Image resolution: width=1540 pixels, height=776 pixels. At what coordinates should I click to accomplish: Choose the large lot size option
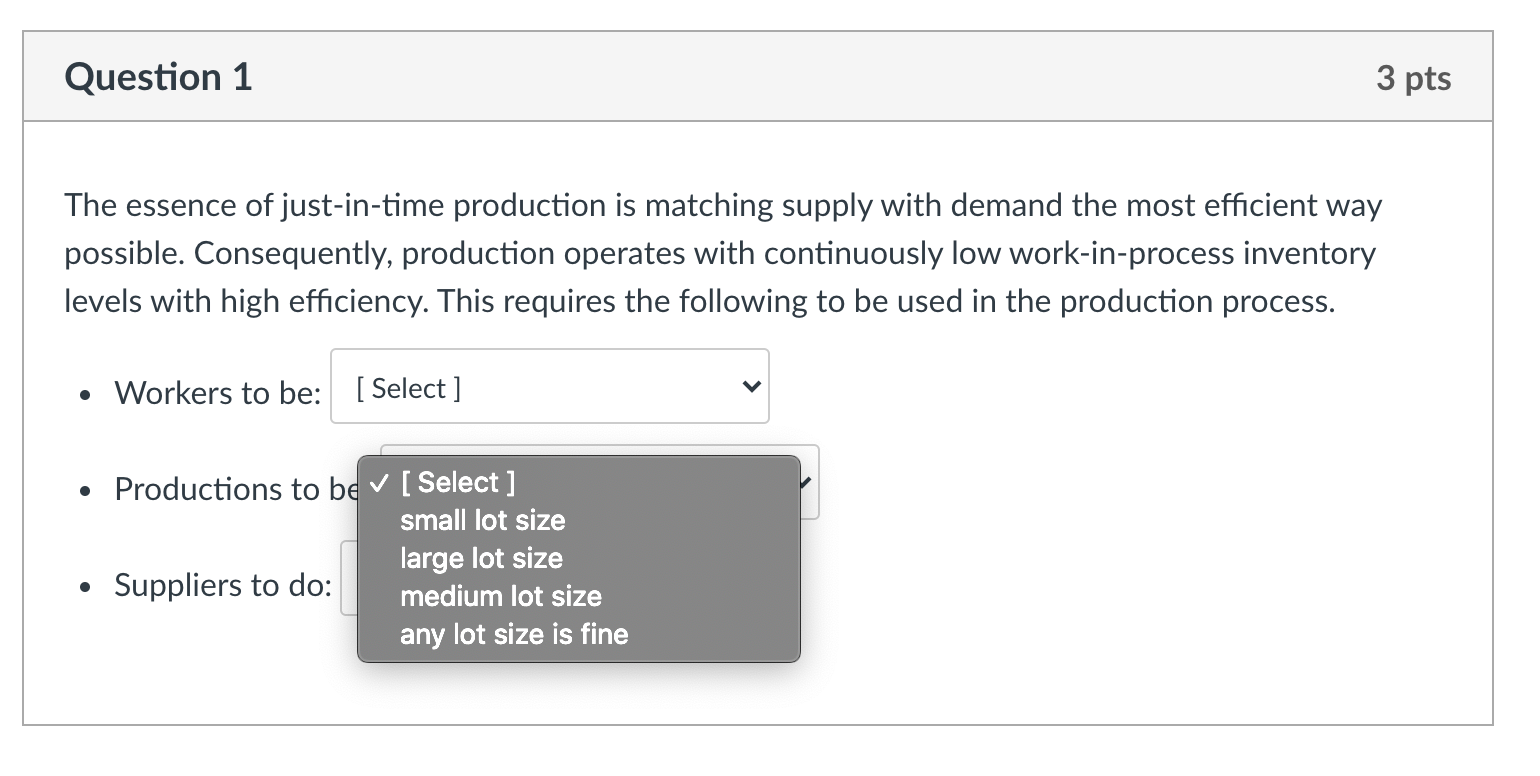click(x=481, y=559)
